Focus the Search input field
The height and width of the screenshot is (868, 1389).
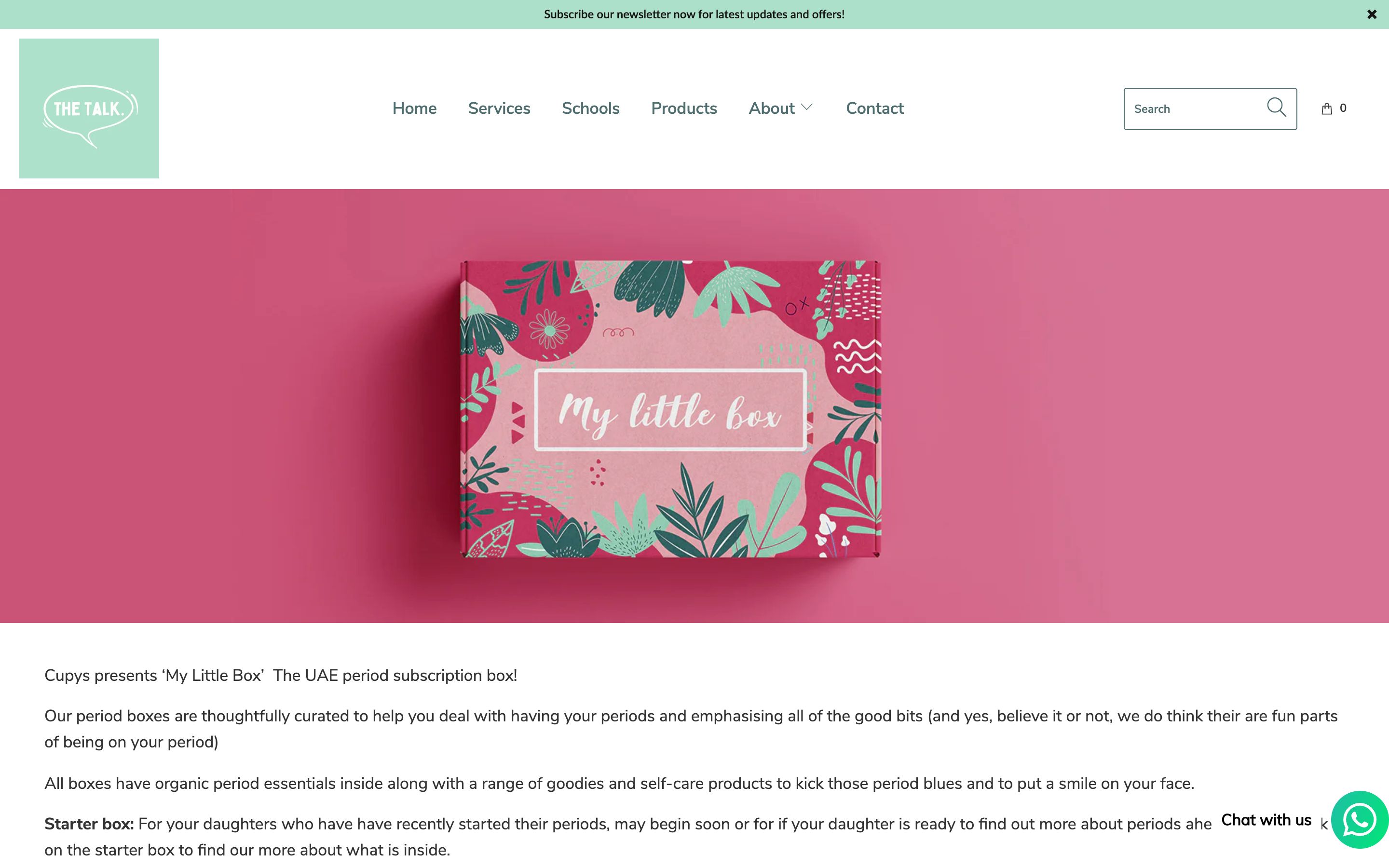coord(1197,109)
